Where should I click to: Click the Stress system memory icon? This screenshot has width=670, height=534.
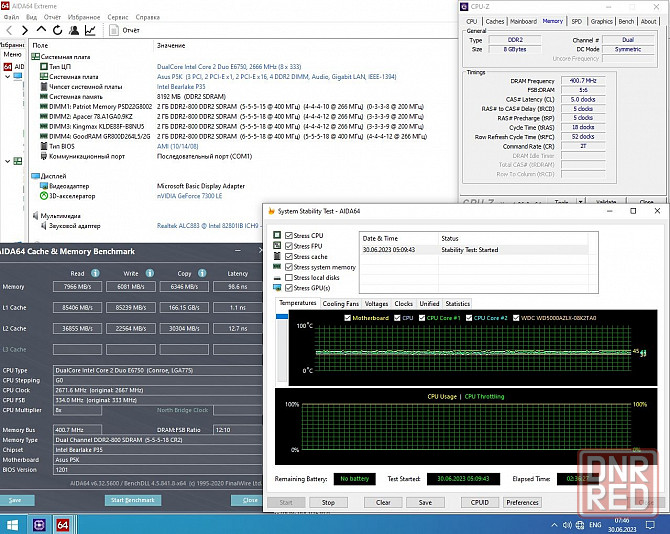tap(277, 267)
